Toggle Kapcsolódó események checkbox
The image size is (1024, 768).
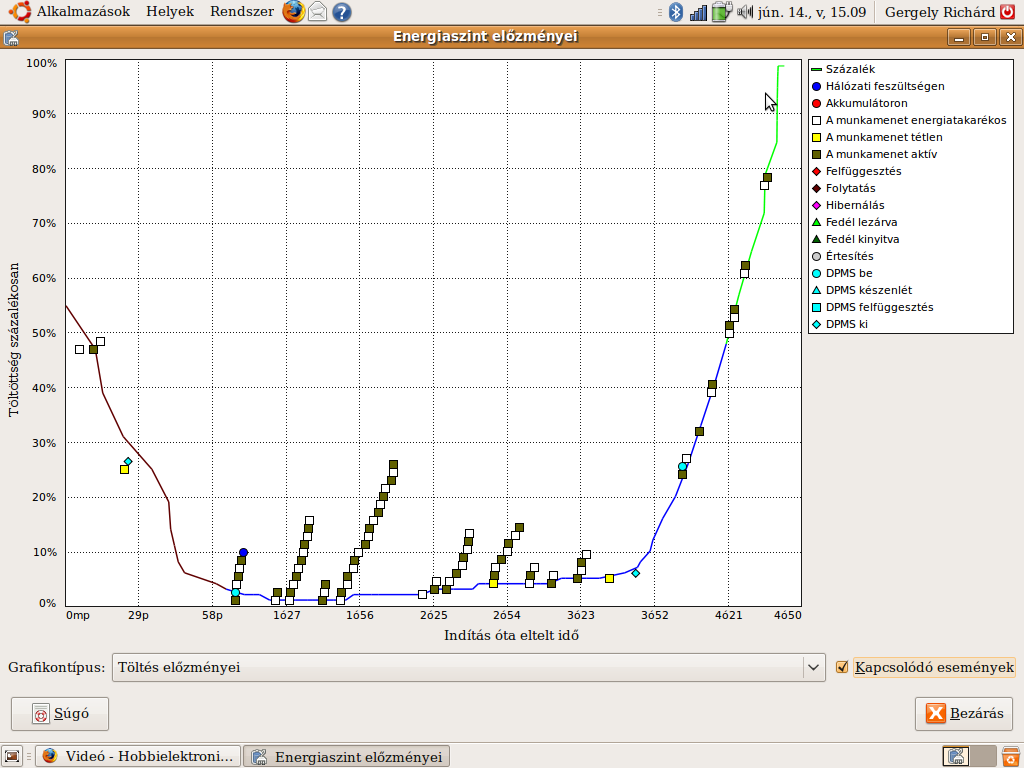click(x=842, y=667)
